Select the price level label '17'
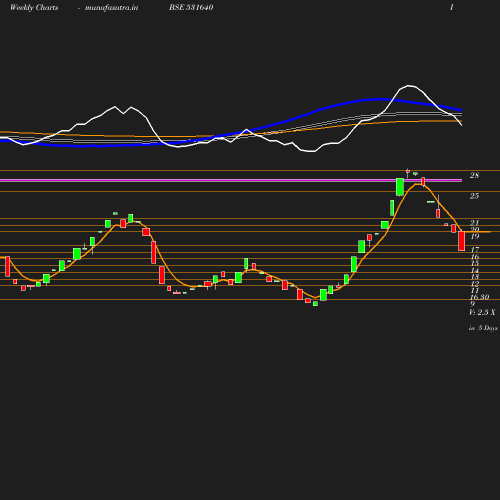500x500 pixels. click(x=475, y=250)
